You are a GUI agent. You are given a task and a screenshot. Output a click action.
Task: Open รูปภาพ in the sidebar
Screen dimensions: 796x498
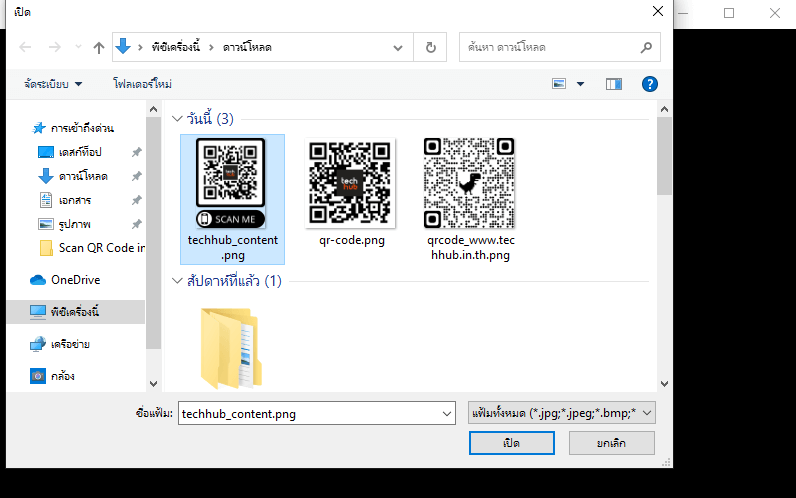point(74,224)
